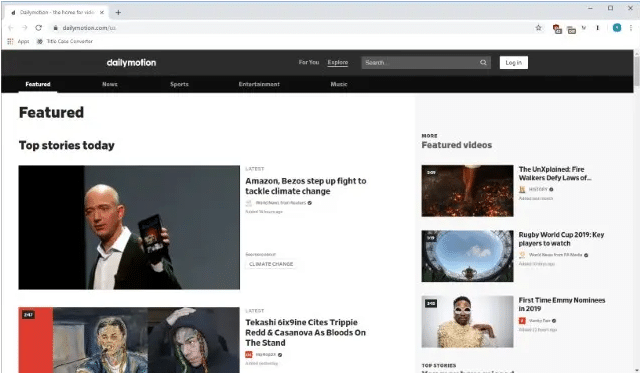Click the channel name under the Amazon headline
640x373 pixels.
point(281,203)
